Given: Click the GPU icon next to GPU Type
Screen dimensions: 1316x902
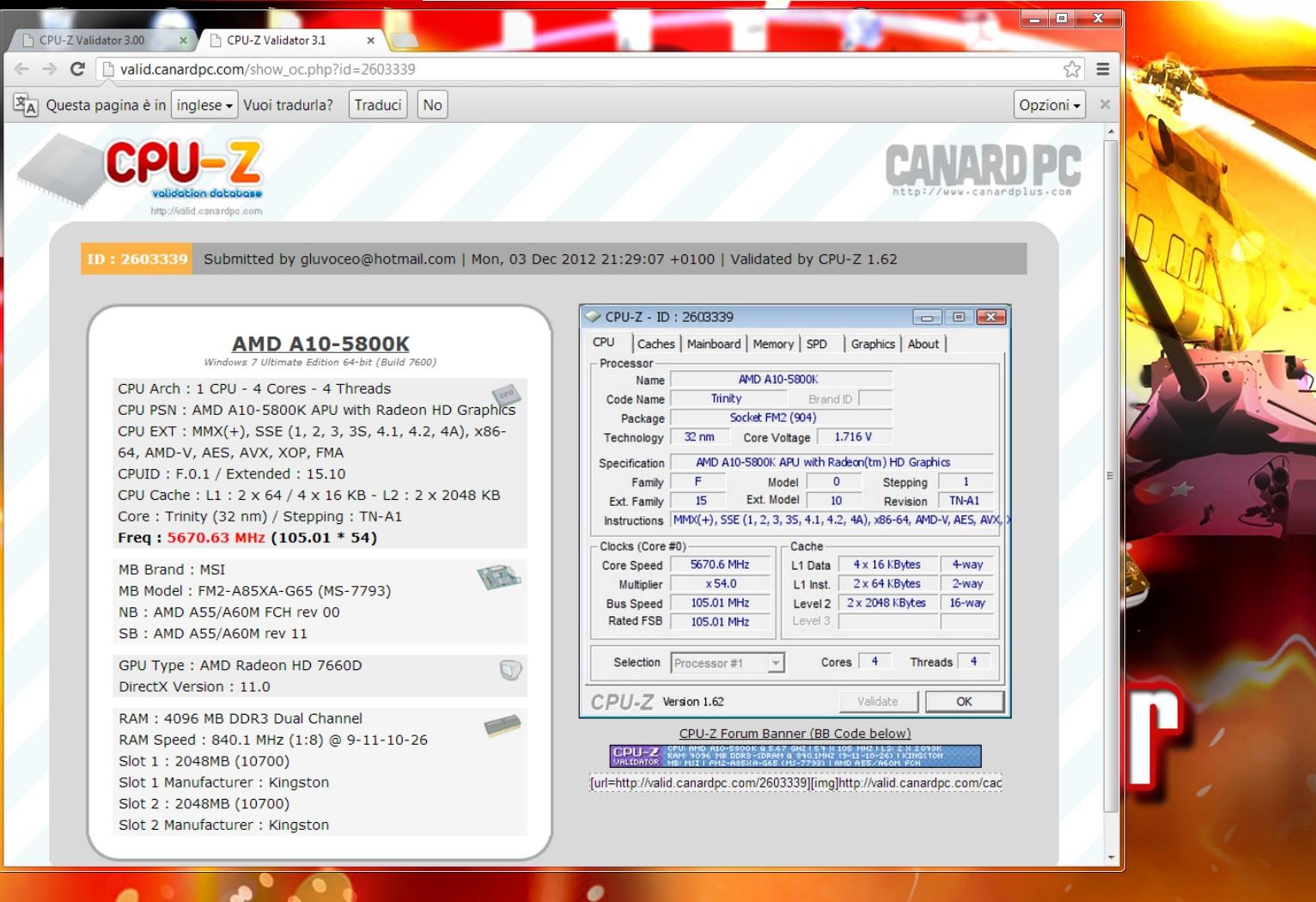Looking at the screenshot, I should point(510,670).
